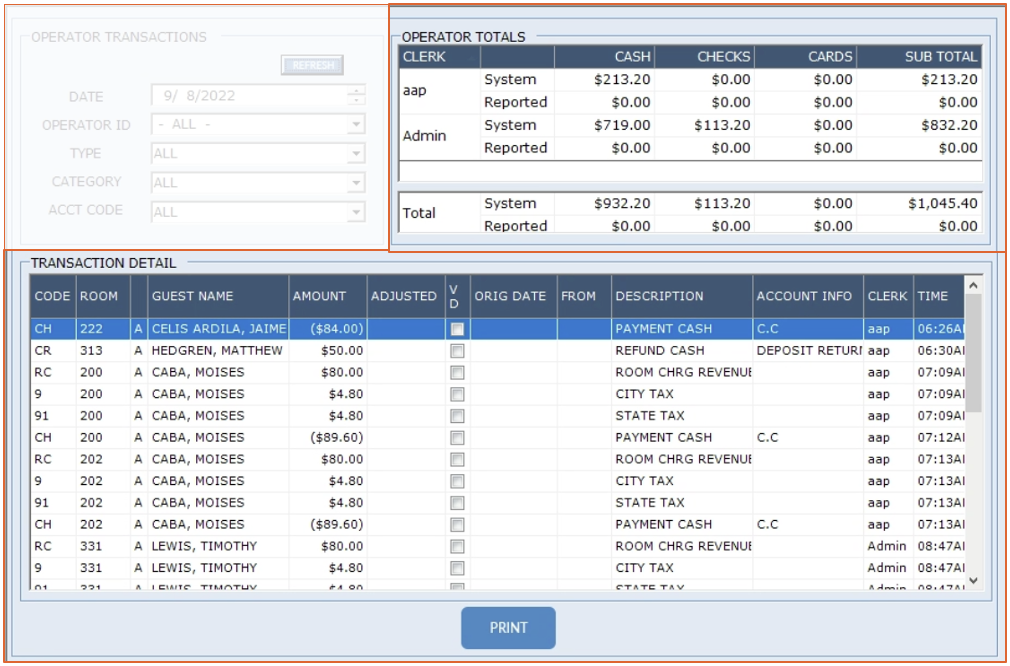Tick VD checkbox for LEWIS room charge

coord(457,546)
